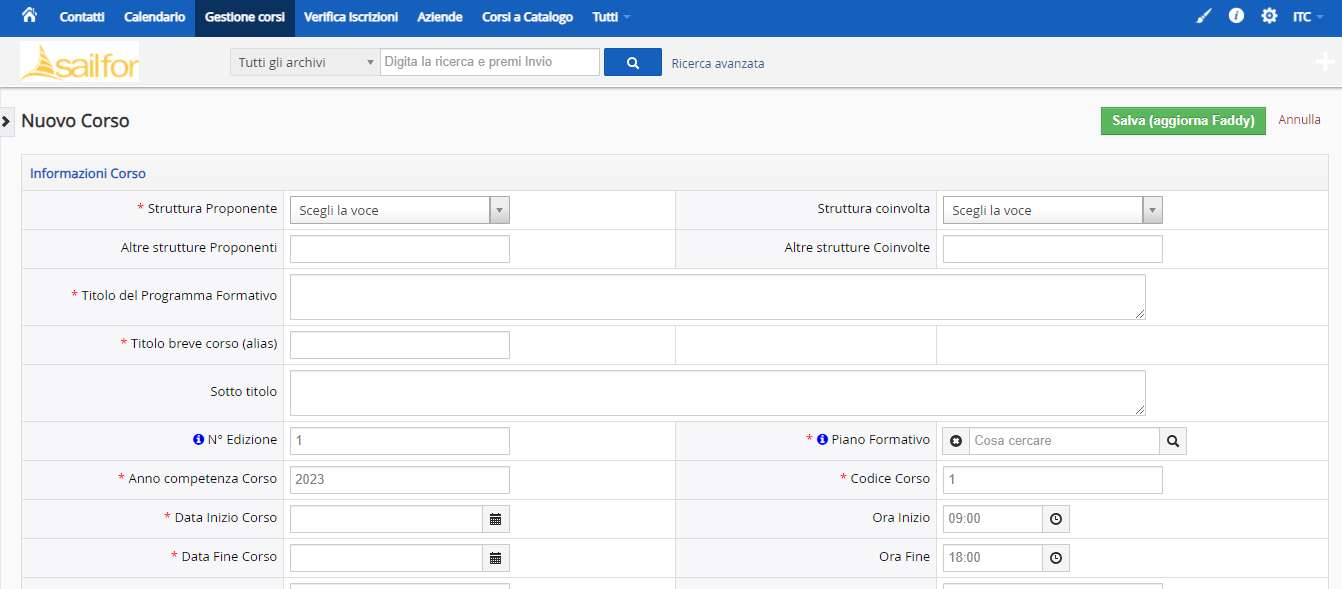Expand the Struttura coinvolta dropdown
1342x589 pixels.
pyautogui.click(x=1052, y=210)
